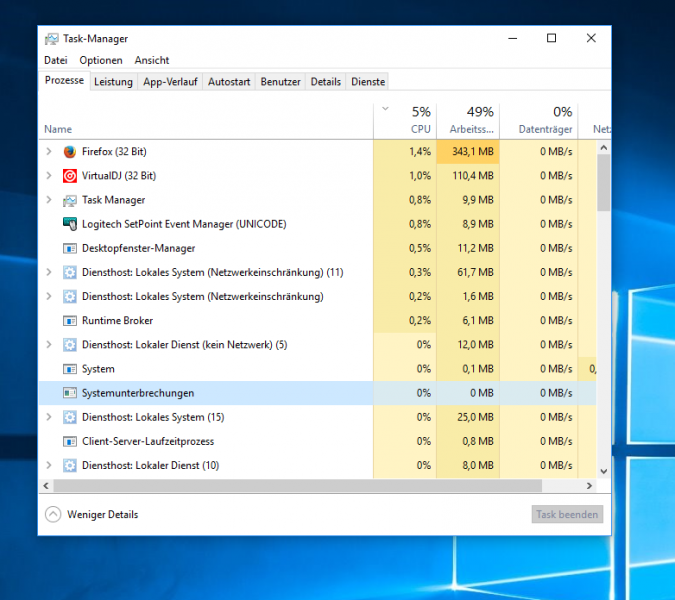The width and height of the screenshot is (675, 600).
Task: Click the vertical scrollbar thumb
Action: tap(604, 183)
